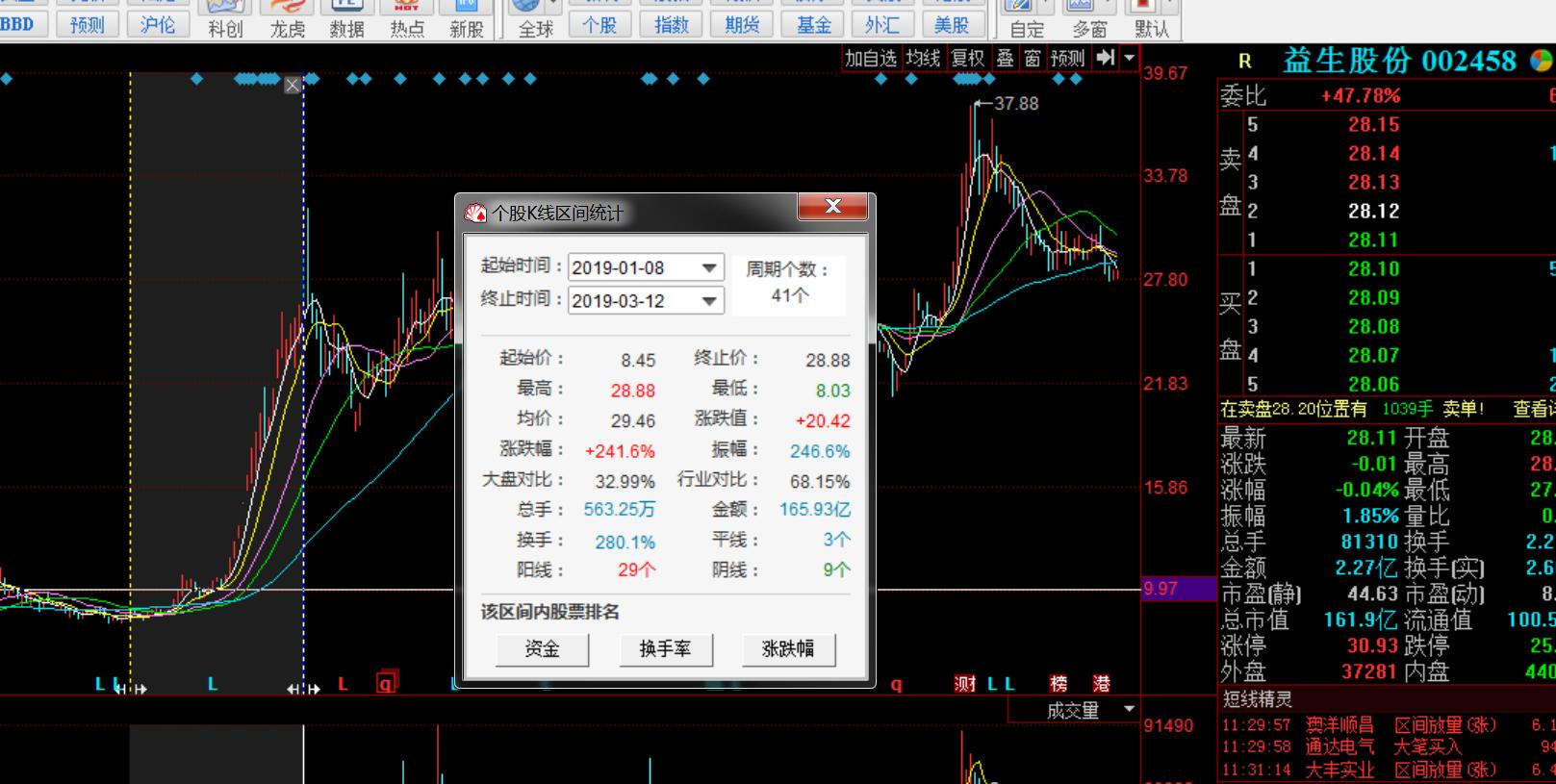
Task: Click the 卖单! alert text
Action: pos(1463,409)
